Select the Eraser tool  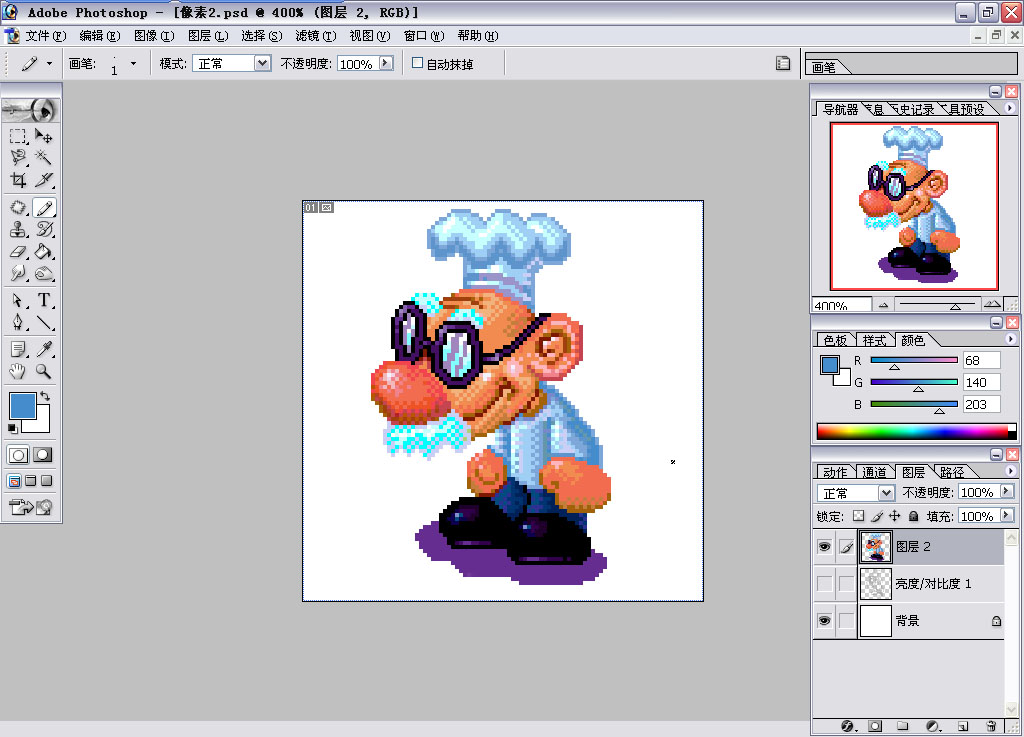18,251
